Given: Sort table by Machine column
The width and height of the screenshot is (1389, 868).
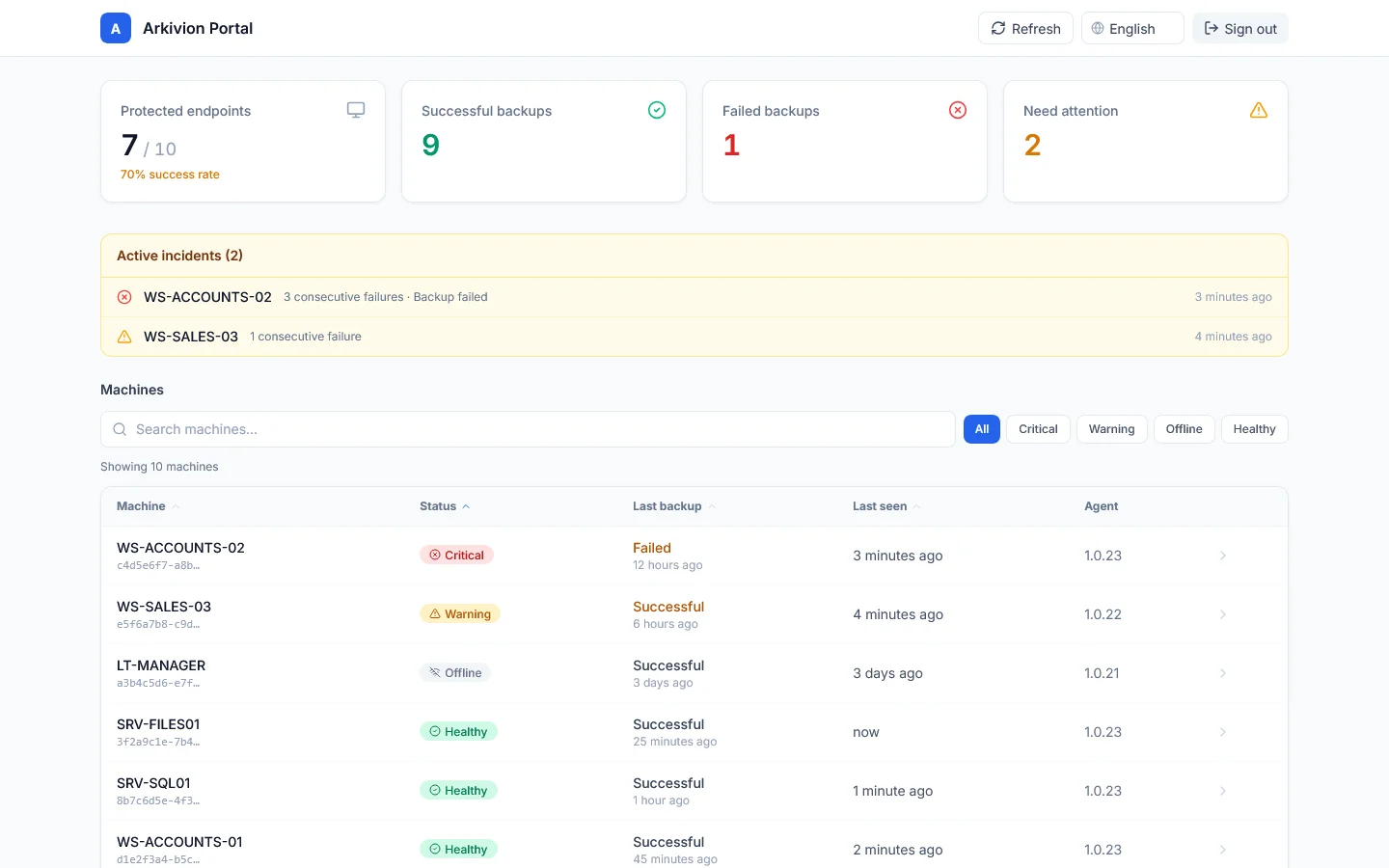Looking at the screenshot, I should pos(148,506).
